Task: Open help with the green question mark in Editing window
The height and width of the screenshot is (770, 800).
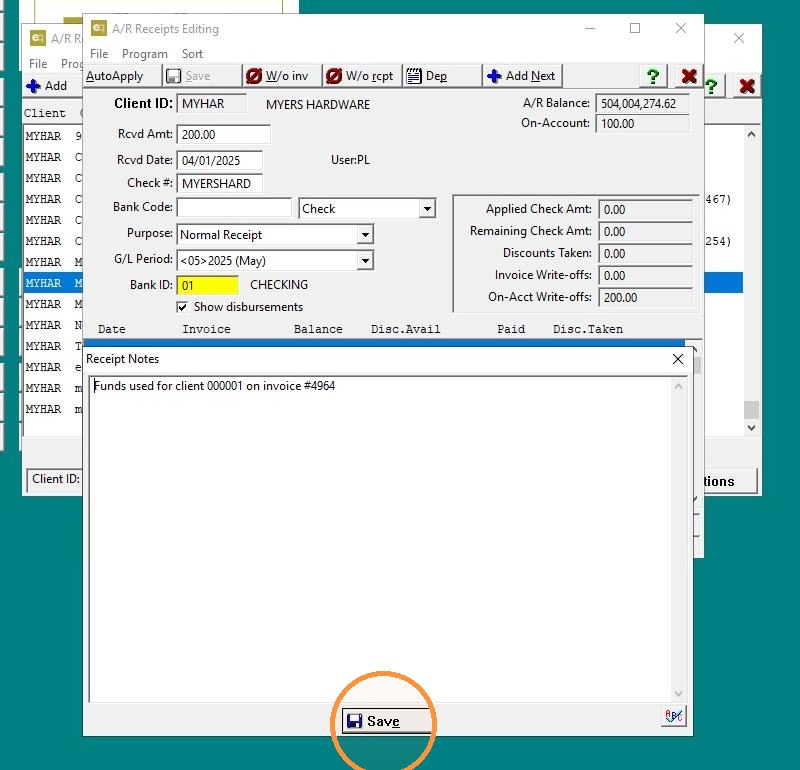Action: click(653, 76)
